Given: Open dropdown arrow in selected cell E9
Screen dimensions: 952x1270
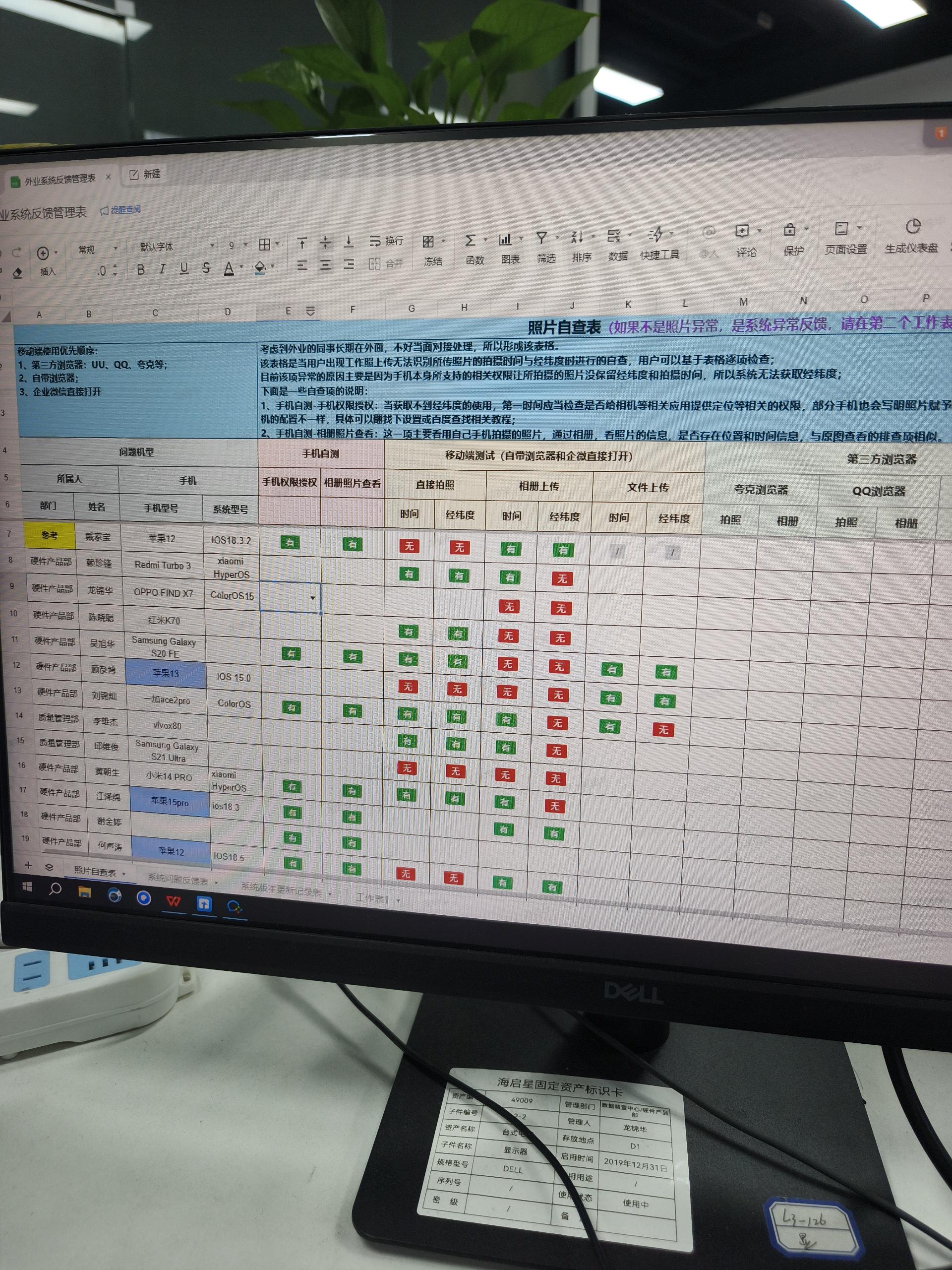Looking at the screenshot, I should pos(312,598).
